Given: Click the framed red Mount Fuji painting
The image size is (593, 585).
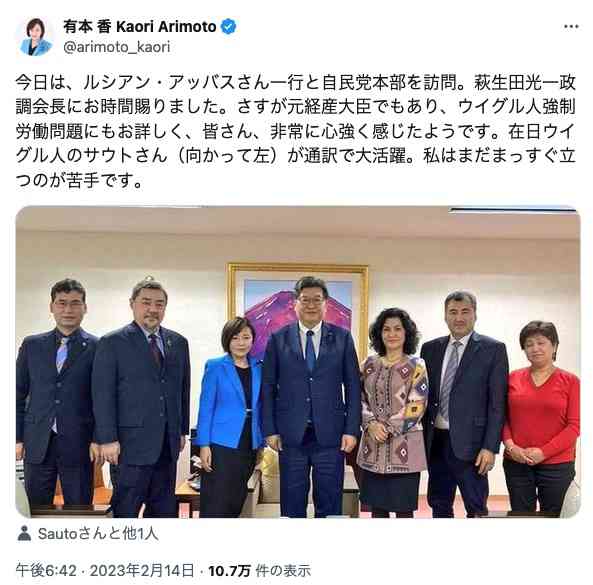Looking at the screenshot, I should 298,303.
